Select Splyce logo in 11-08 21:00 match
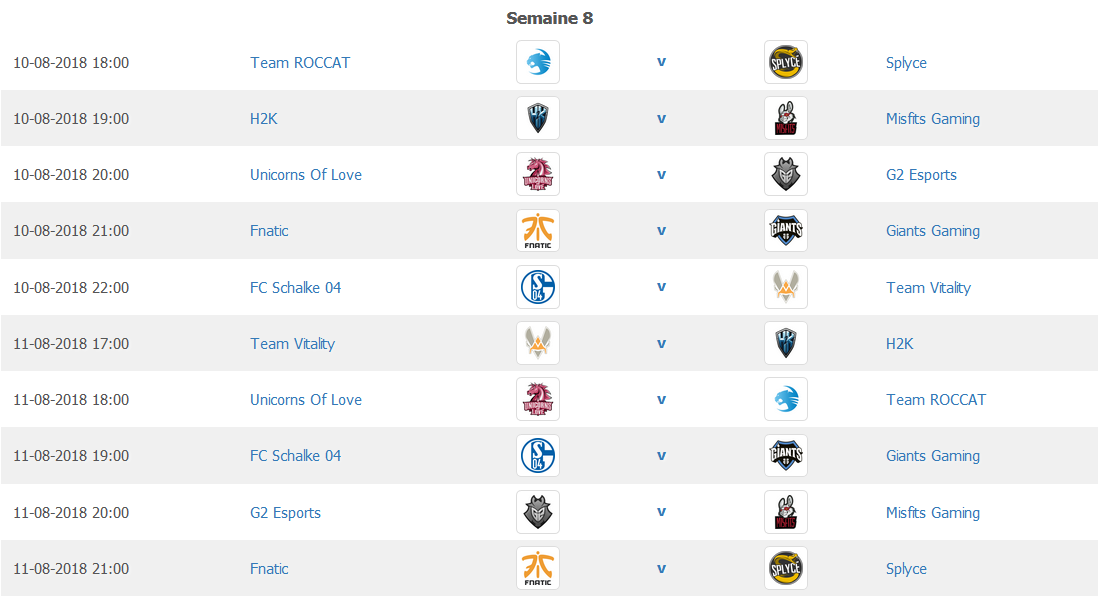Image resolution: width=1098 pixels, height=607 pixels. (x=786, y=568)
